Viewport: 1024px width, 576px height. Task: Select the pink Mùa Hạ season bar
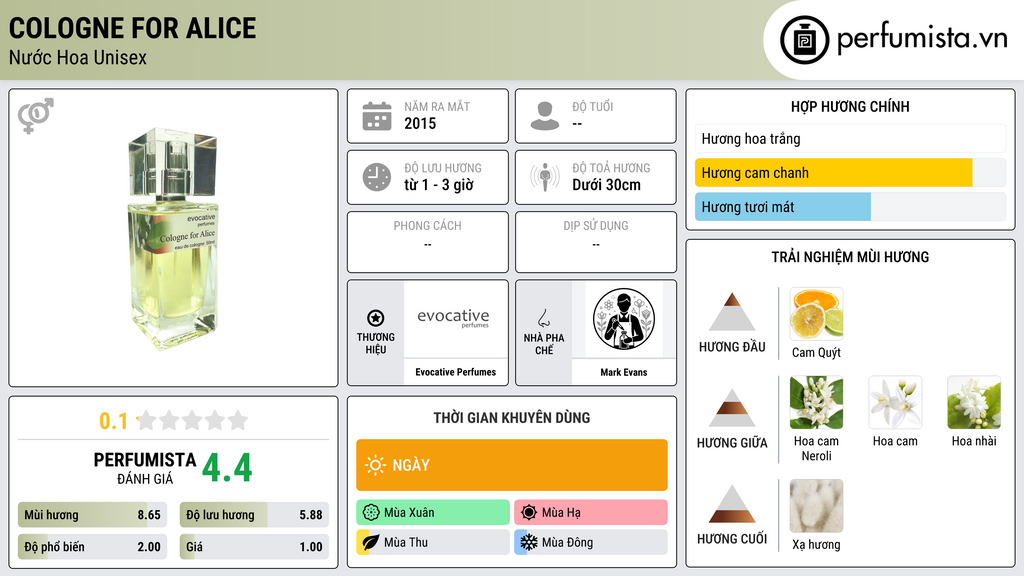tap(590, 513)
